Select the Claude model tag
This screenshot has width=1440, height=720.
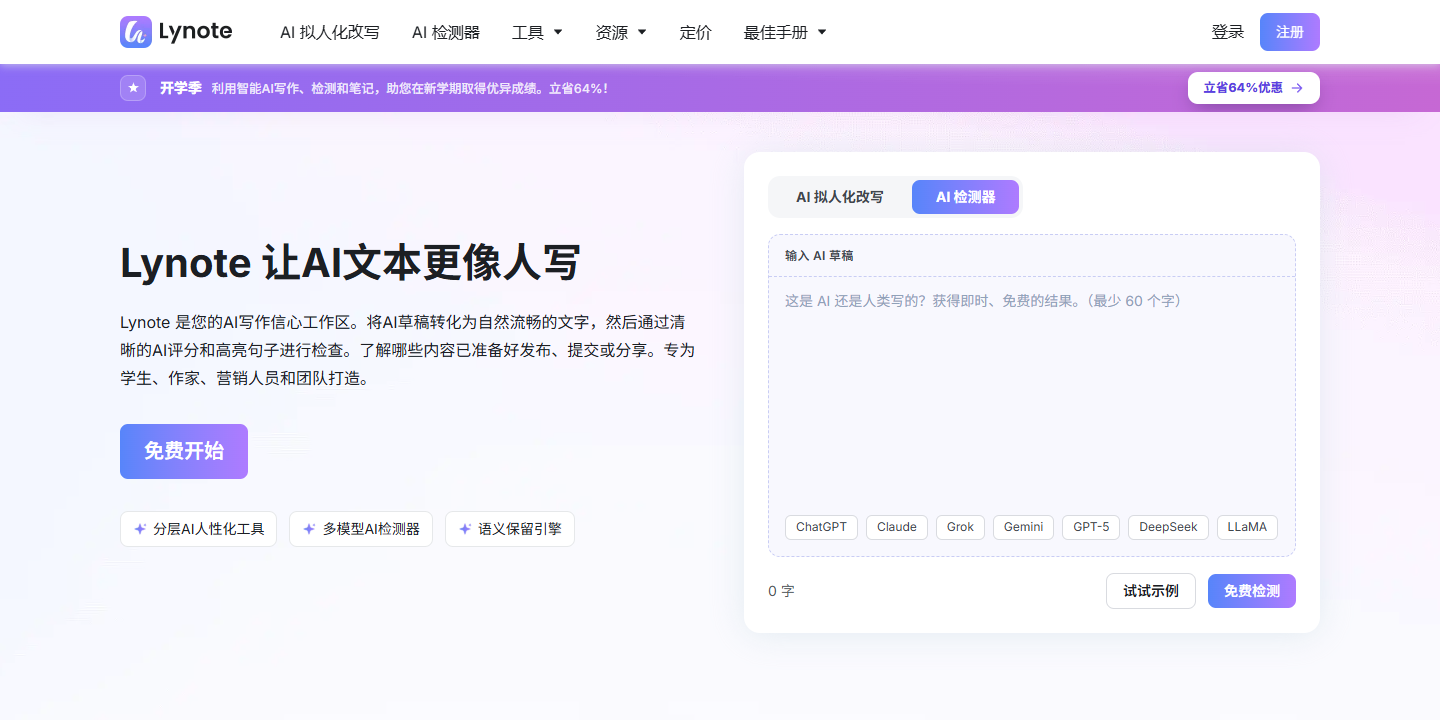897,527
